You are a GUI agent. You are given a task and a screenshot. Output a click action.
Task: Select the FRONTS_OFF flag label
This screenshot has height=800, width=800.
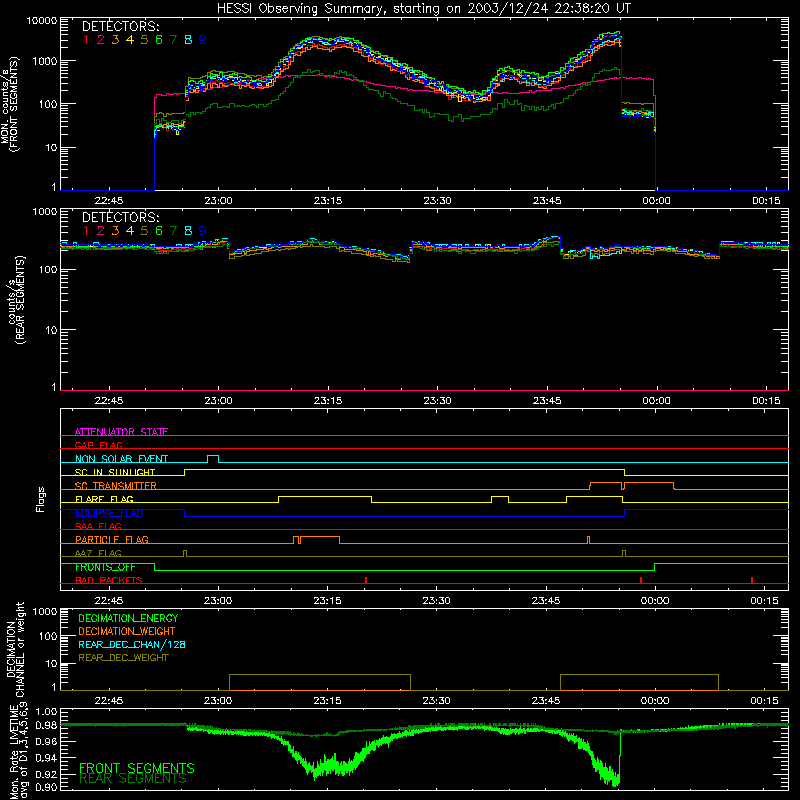click(x=105, y=567)
